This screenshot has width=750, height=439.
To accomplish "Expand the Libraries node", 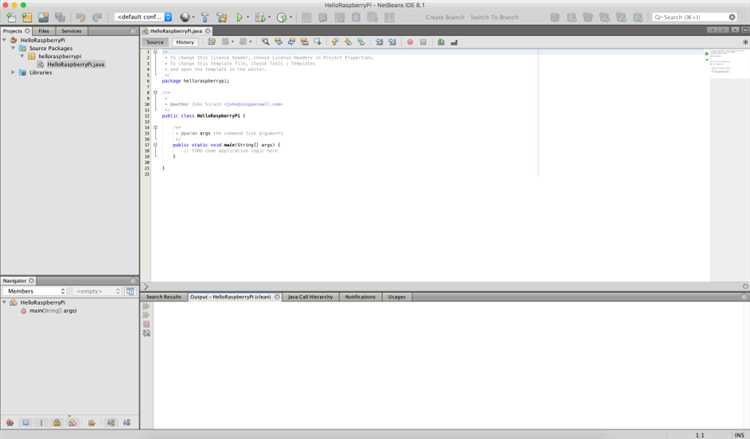I will tap(13, 73).
